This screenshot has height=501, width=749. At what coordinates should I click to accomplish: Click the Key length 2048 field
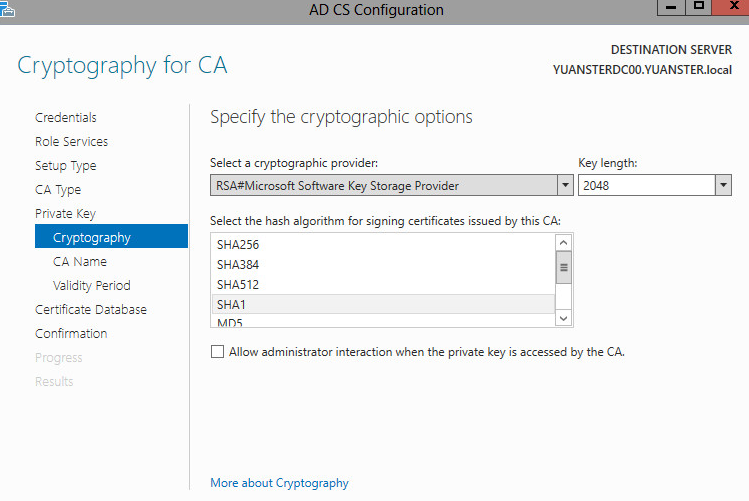click(x=647, y=185)
